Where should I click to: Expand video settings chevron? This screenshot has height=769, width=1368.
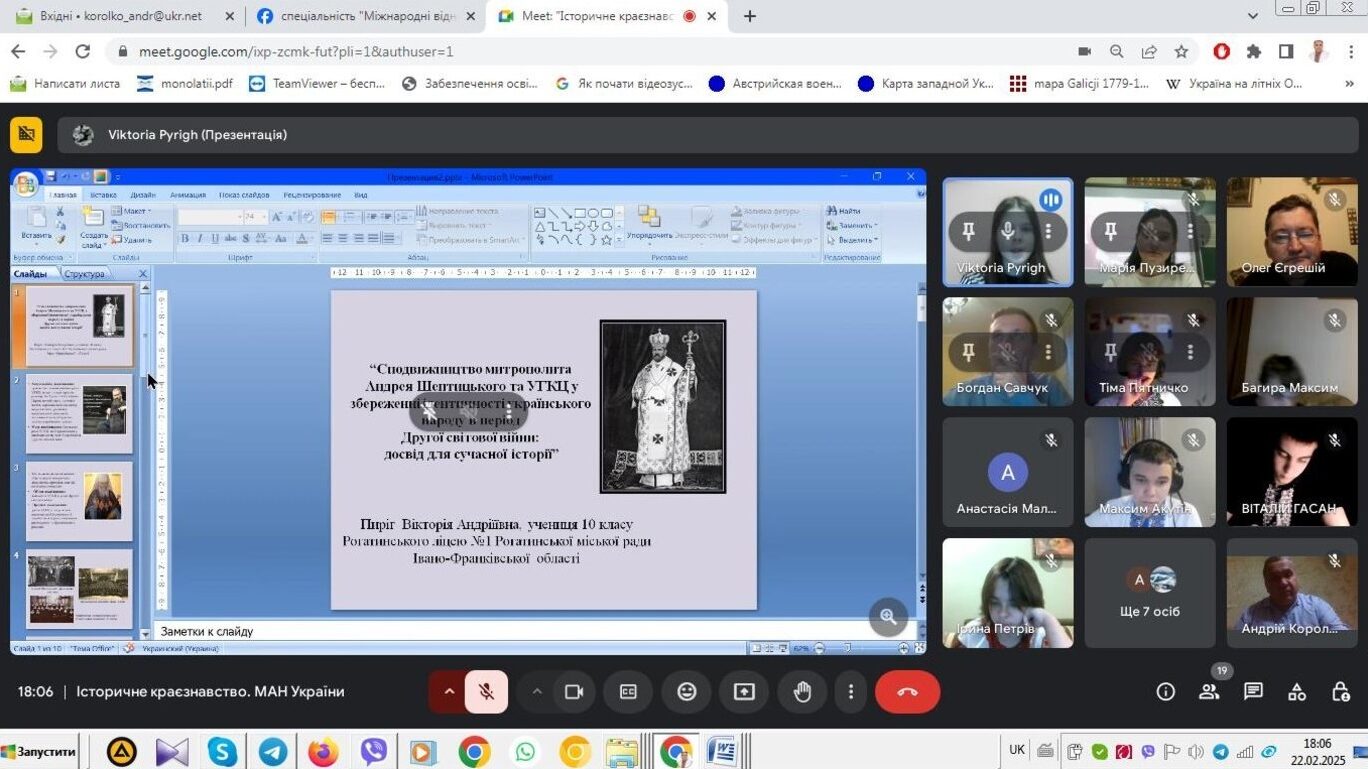click(x=537, y=692)
